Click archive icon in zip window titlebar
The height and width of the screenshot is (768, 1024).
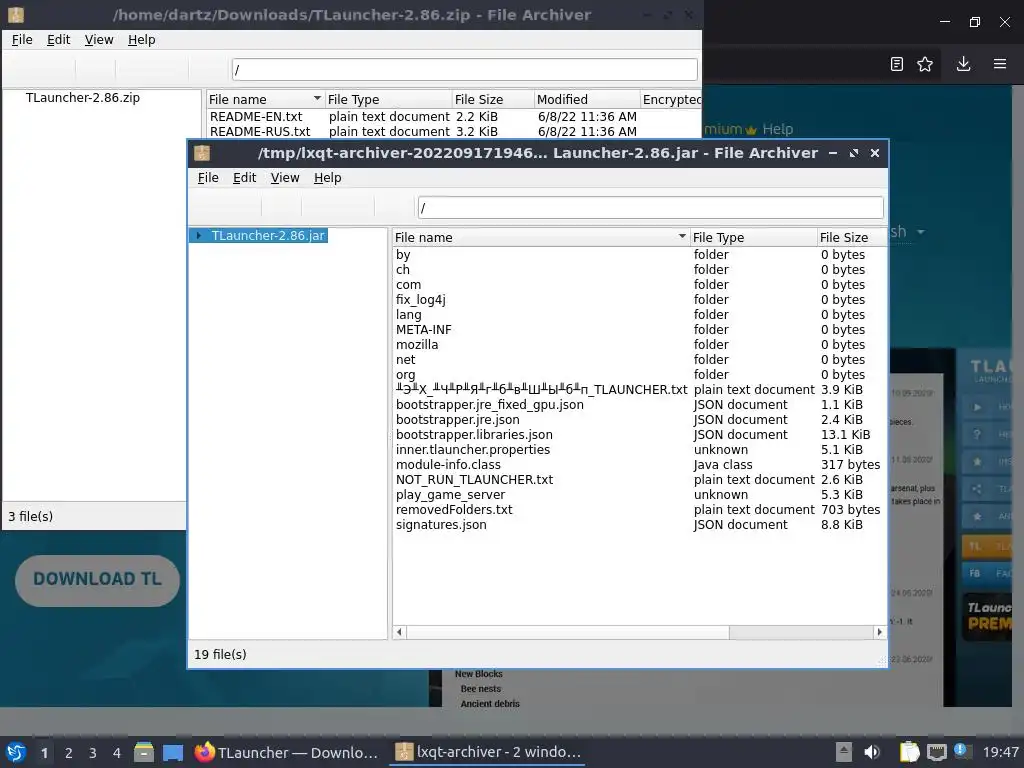point(16,14)
